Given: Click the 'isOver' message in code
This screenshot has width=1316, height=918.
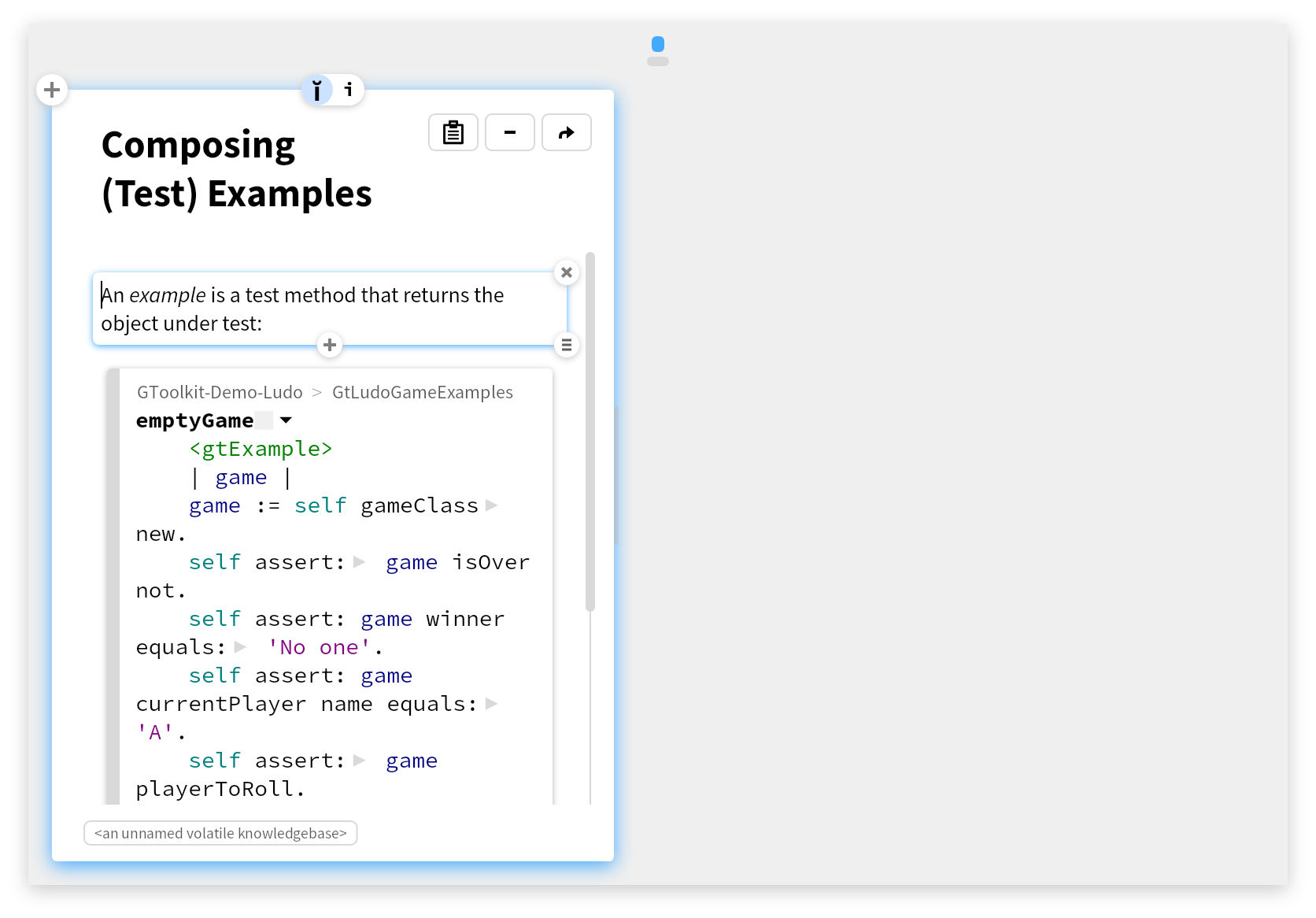Looking at the screenshot, I should pos(490,562).
